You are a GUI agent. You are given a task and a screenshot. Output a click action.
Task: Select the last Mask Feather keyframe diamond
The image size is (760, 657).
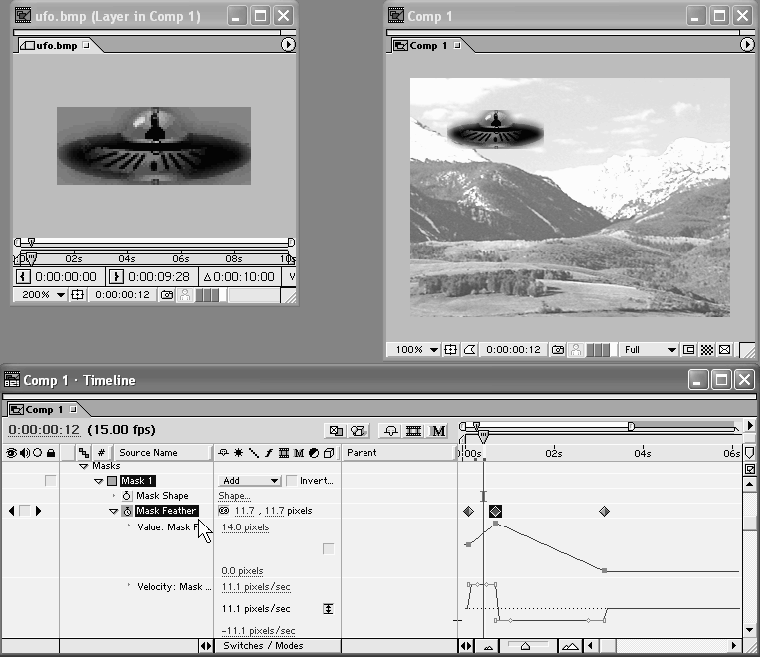pyautogui.click(x=604, y=511)
